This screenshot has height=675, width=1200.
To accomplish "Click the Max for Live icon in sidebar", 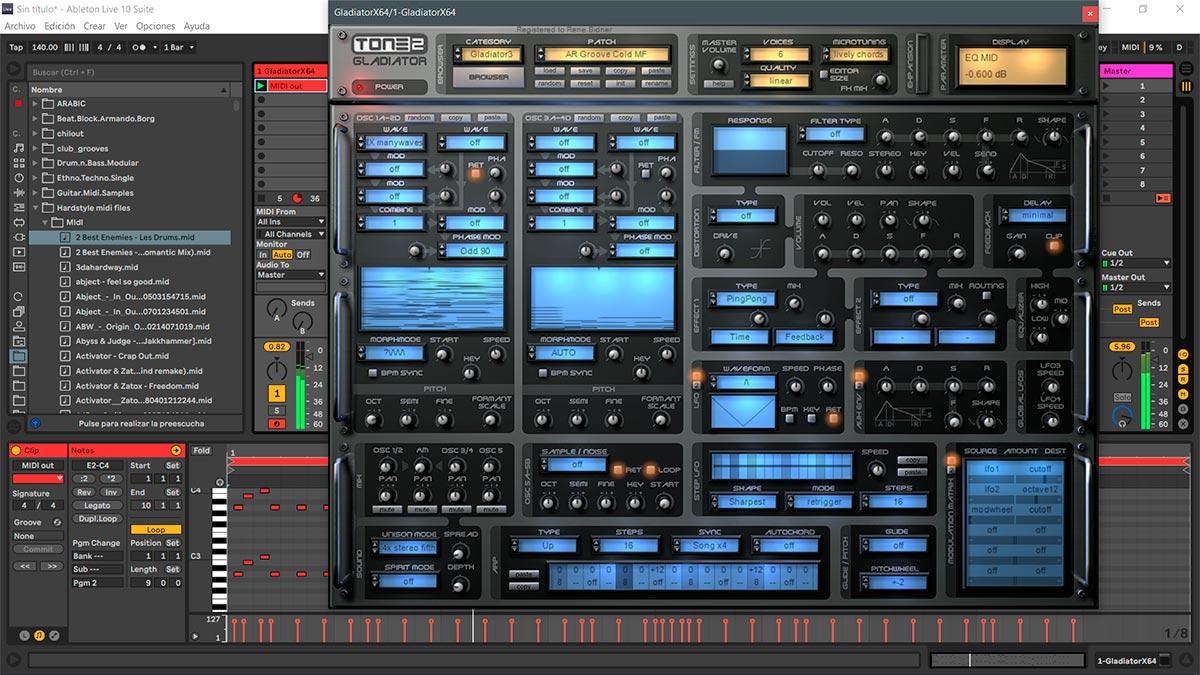I will coord(18,222).
